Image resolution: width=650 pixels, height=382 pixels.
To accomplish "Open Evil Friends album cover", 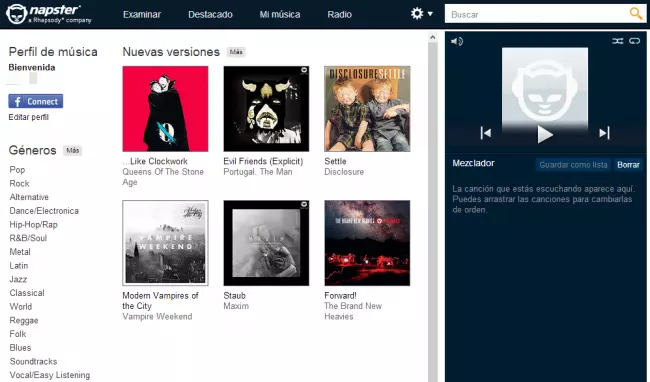I will pos(266,109).
